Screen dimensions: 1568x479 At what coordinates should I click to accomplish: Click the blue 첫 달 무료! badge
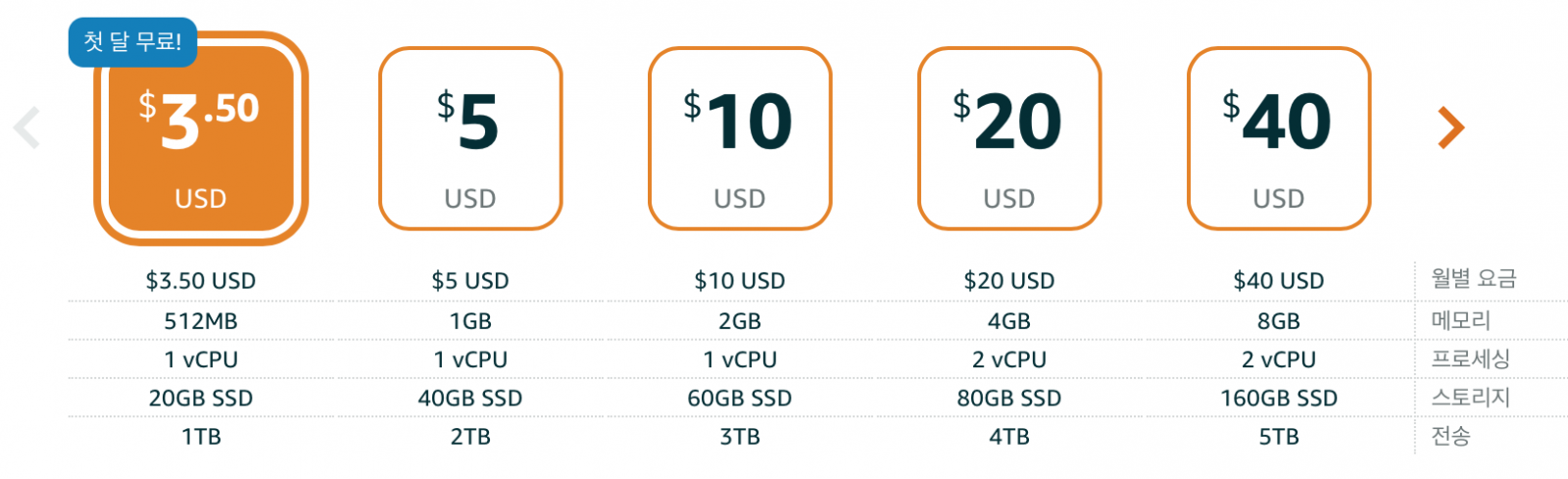tap(132, 42)
